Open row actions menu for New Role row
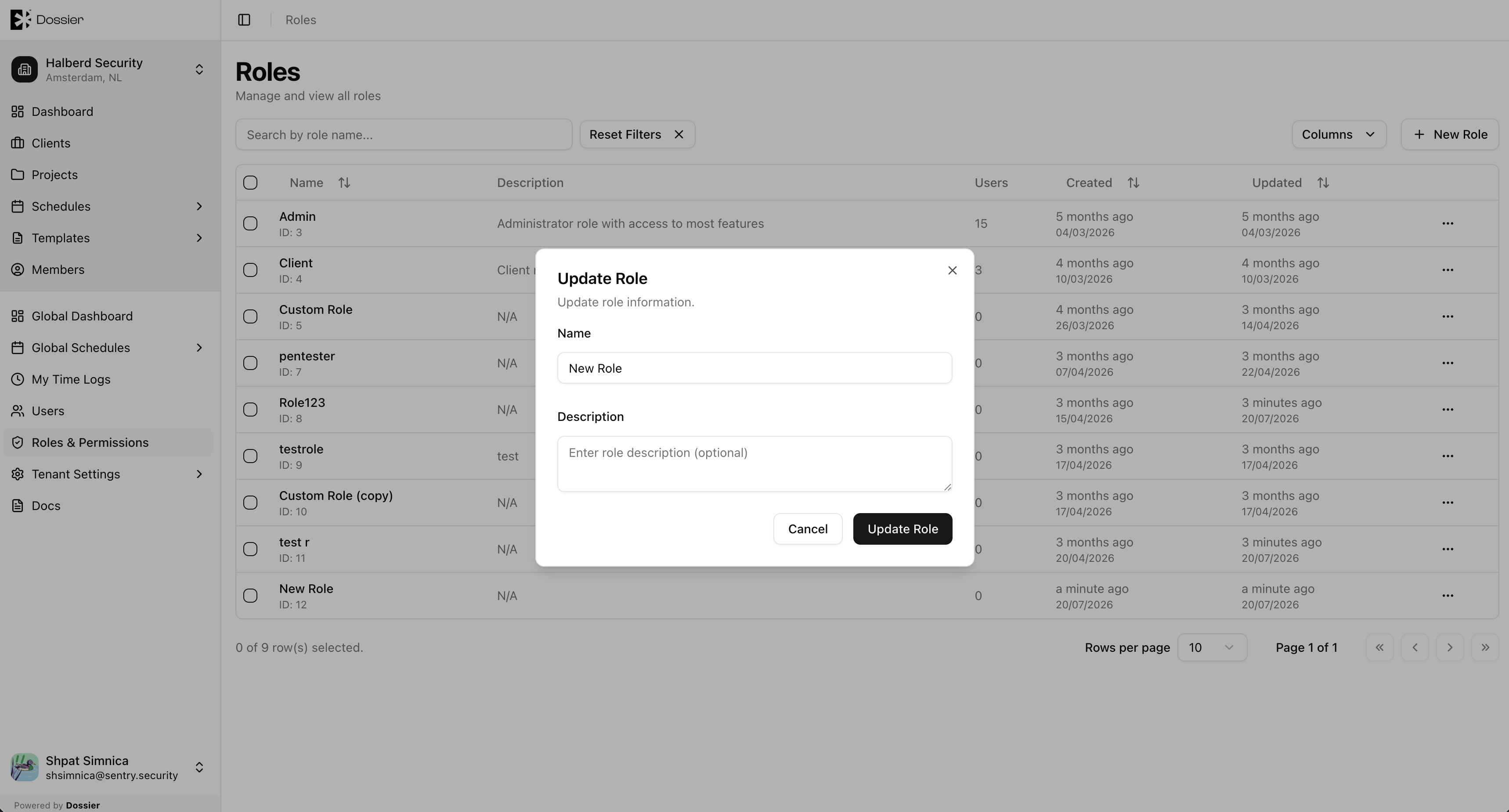 coord(1448,595)
